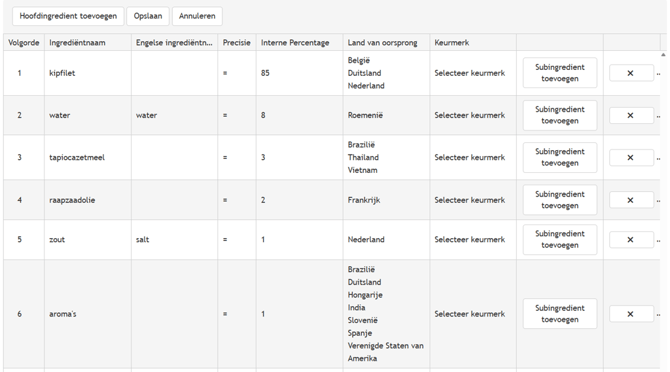Delete the zout ingredient row

631,240
